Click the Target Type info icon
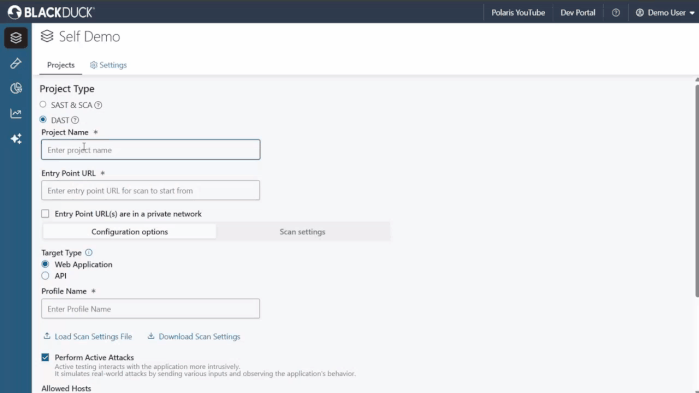The width and height of the screenshot is (699, 393). 89,253
